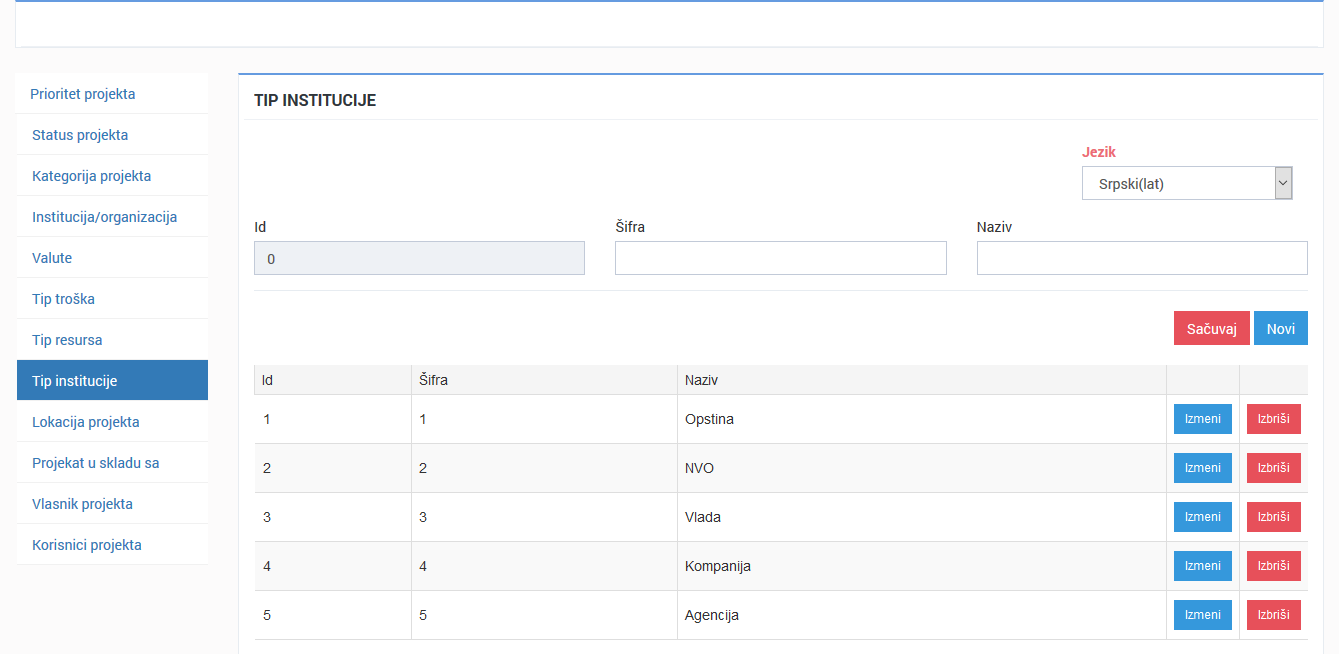
Task: Click Izbriši for the Agencija row
Action: point(1273,615)
